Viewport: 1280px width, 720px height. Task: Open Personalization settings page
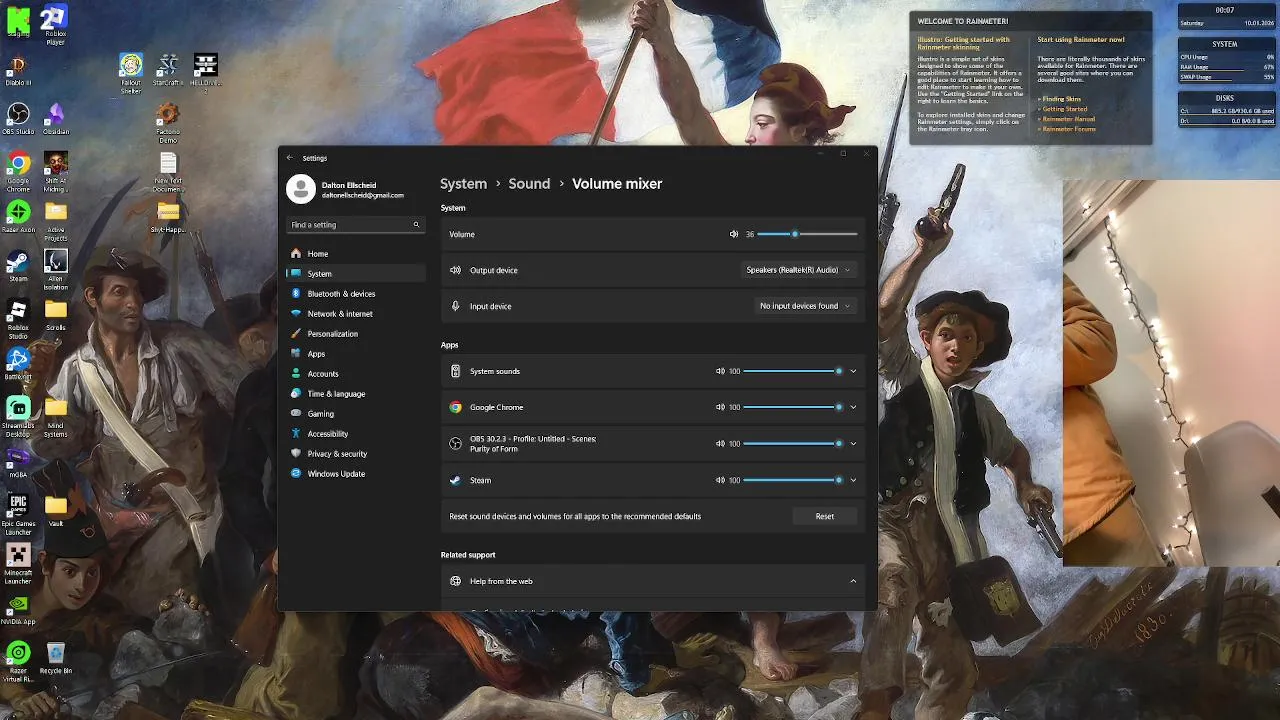tap(355, 333)
